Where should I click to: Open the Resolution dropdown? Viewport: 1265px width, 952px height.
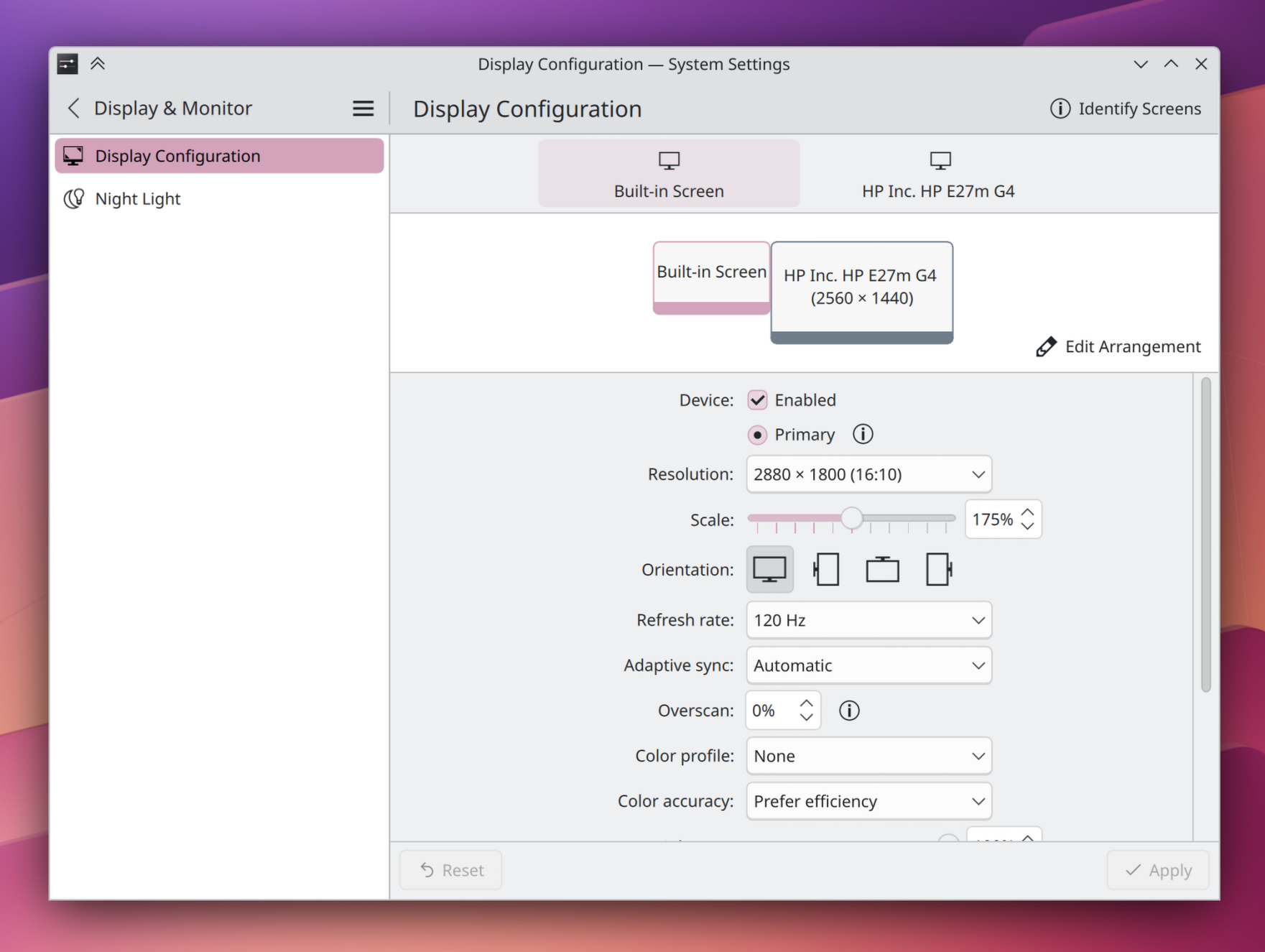(x=868, y=474)
